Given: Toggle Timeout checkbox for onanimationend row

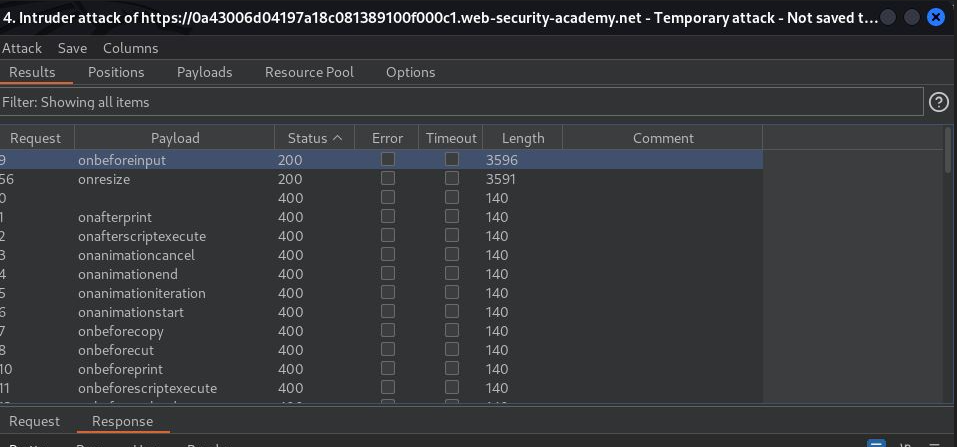Looking at the screenshot, I should (x=452, y=274).
